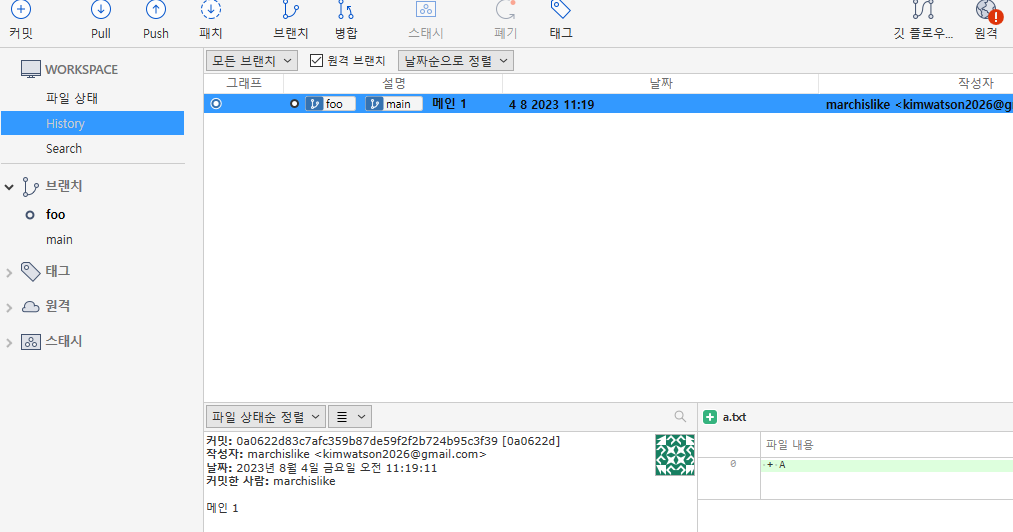This screenshot has height=532, width=1013.
Task: Click the tag icon beside 태그 in sidebar
Action: [x=30, y=271]
